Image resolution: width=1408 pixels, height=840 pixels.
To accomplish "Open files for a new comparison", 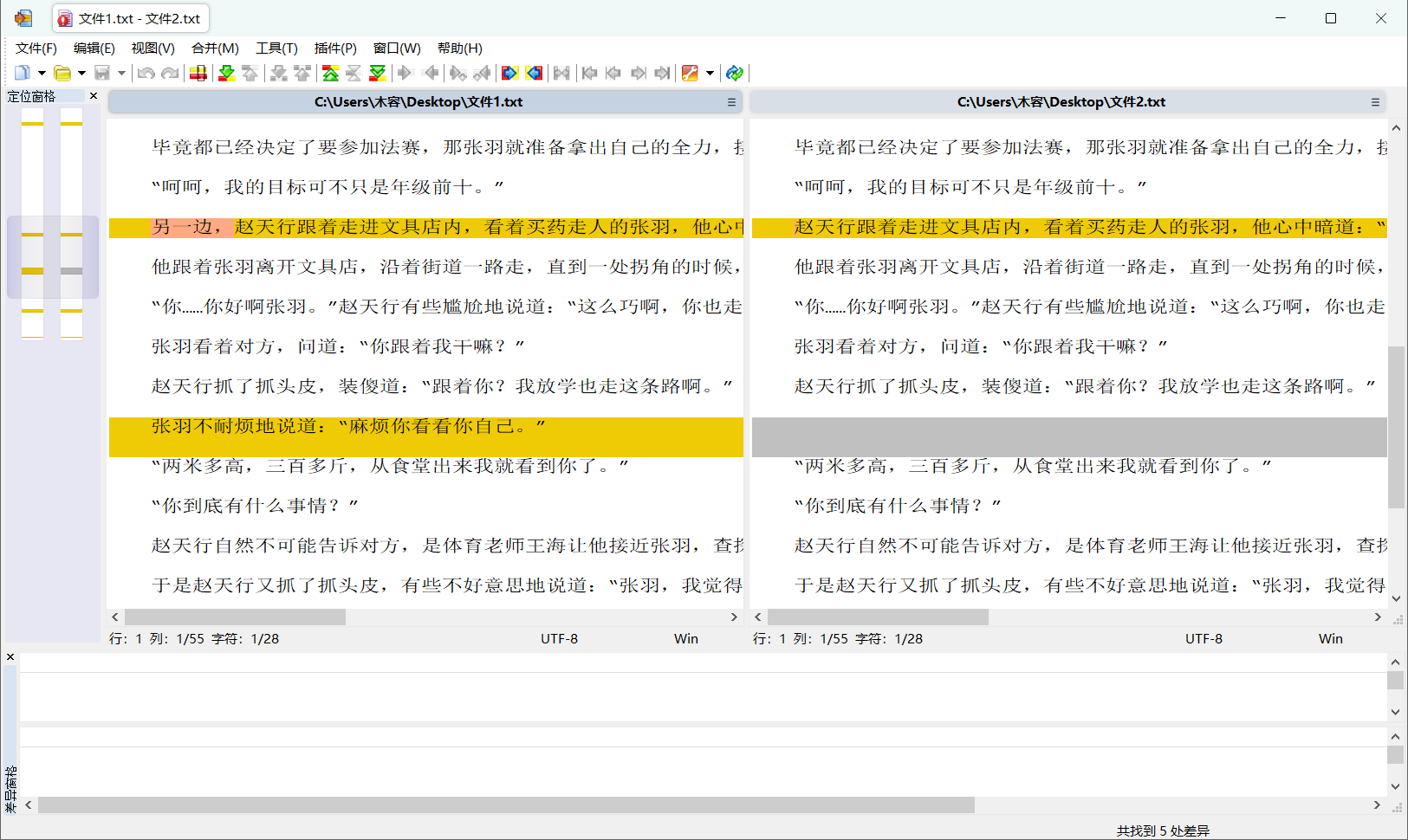I will click(x=62, y=73).
